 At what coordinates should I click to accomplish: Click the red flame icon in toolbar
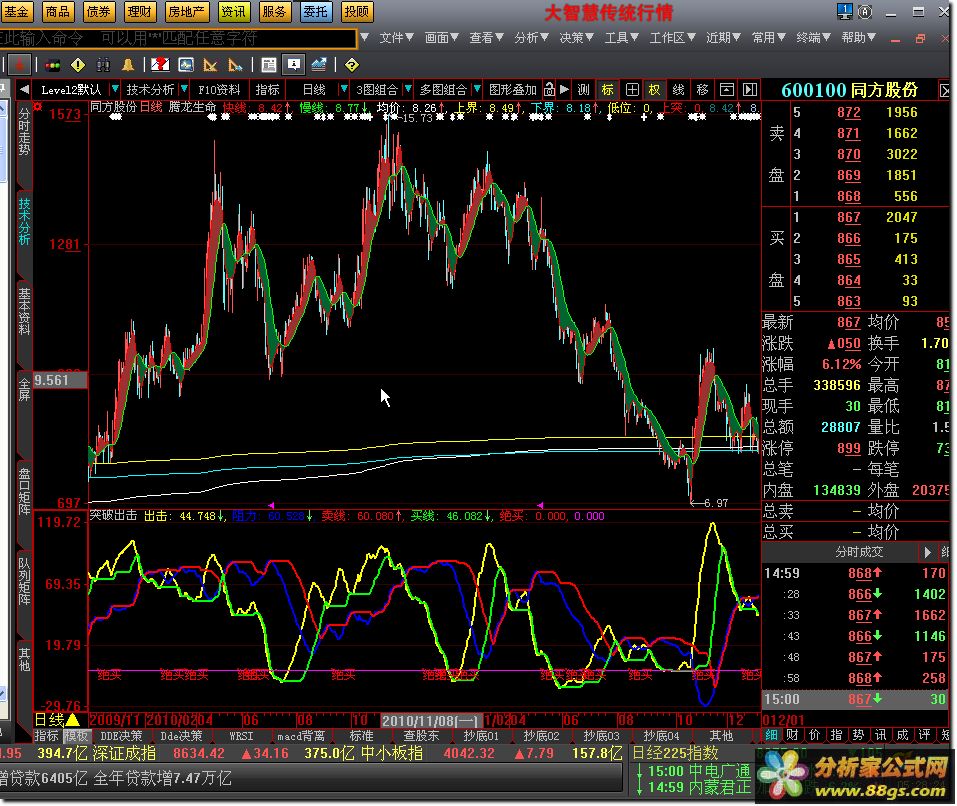tap(20, 65)
